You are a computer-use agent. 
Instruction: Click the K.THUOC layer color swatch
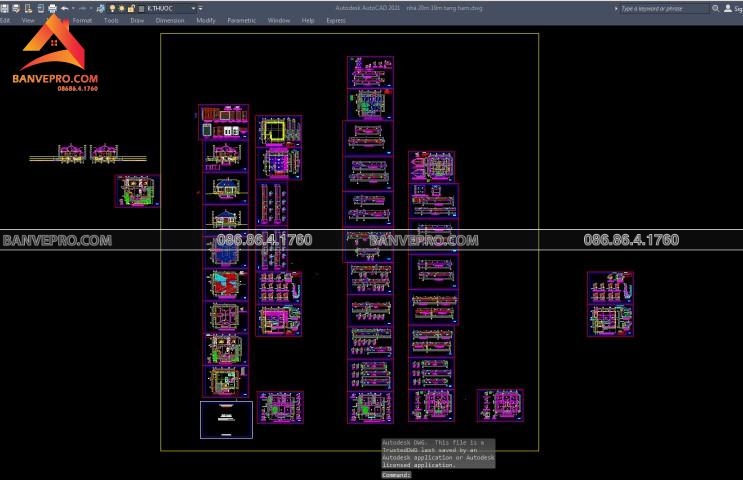pos(141,9)
